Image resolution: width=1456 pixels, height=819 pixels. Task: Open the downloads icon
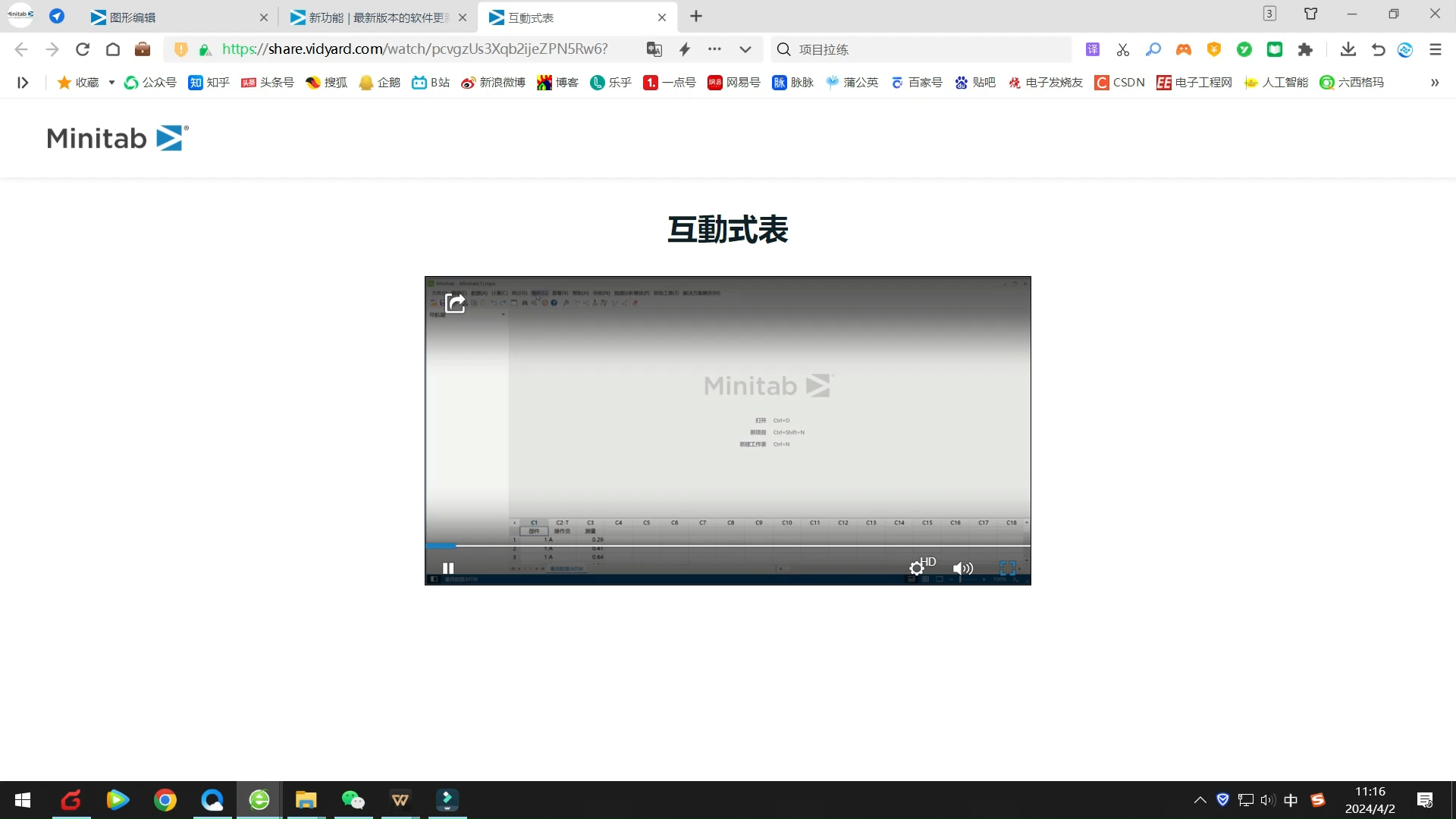(x=1348, y=49)
